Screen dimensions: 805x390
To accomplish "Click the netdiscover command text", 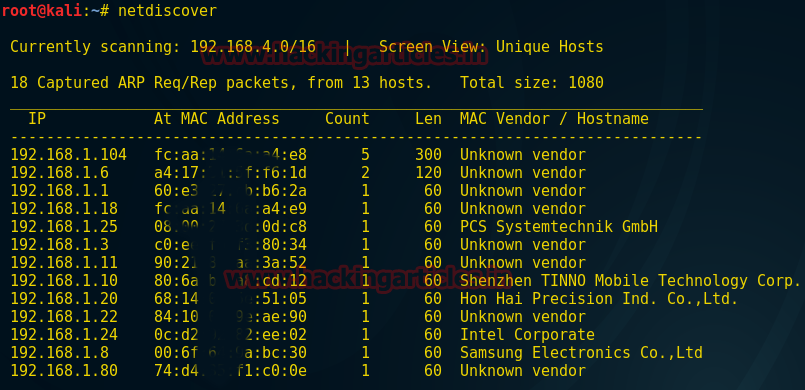I will point(167,11).
